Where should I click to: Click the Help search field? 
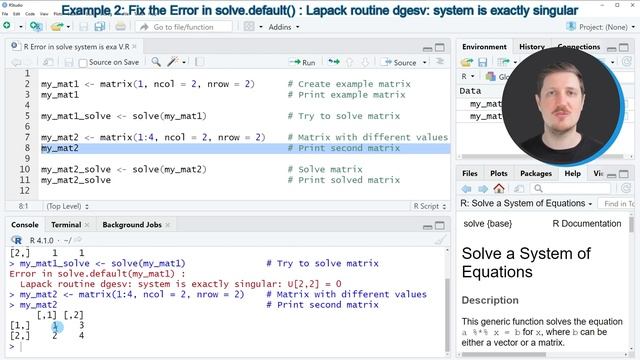(571, 188)
